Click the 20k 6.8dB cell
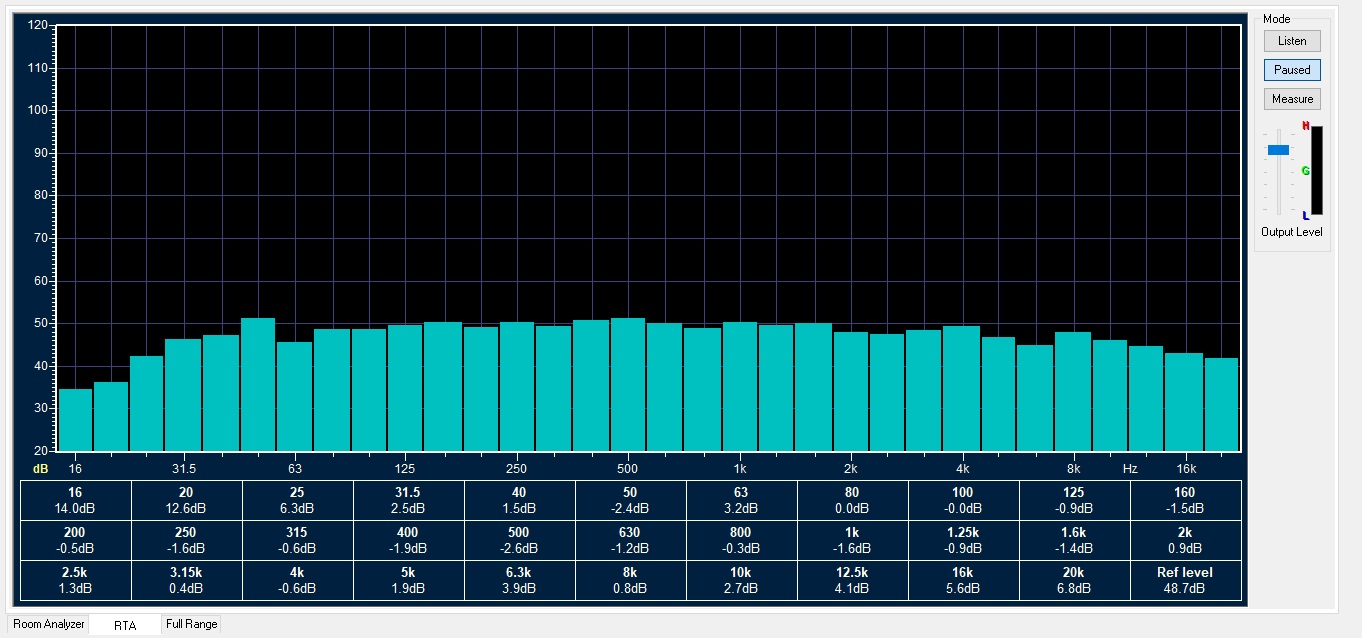The height and width of the screenshot is (638, 1362). (x=1074, y=580)
